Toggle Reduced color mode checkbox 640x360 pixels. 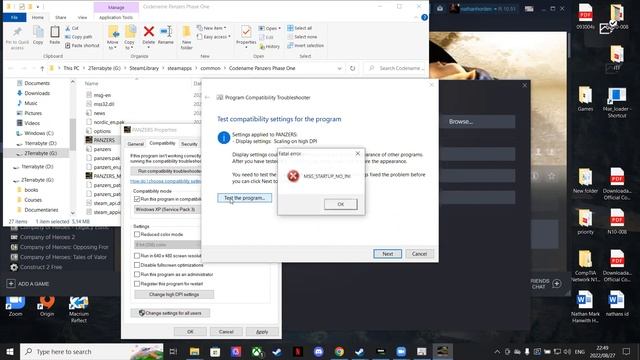(137, 234)
